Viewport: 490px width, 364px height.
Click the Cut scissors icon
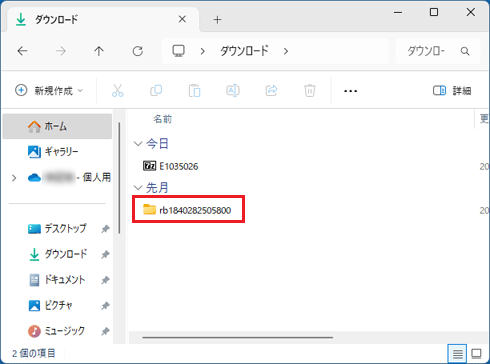coord(117,90)
